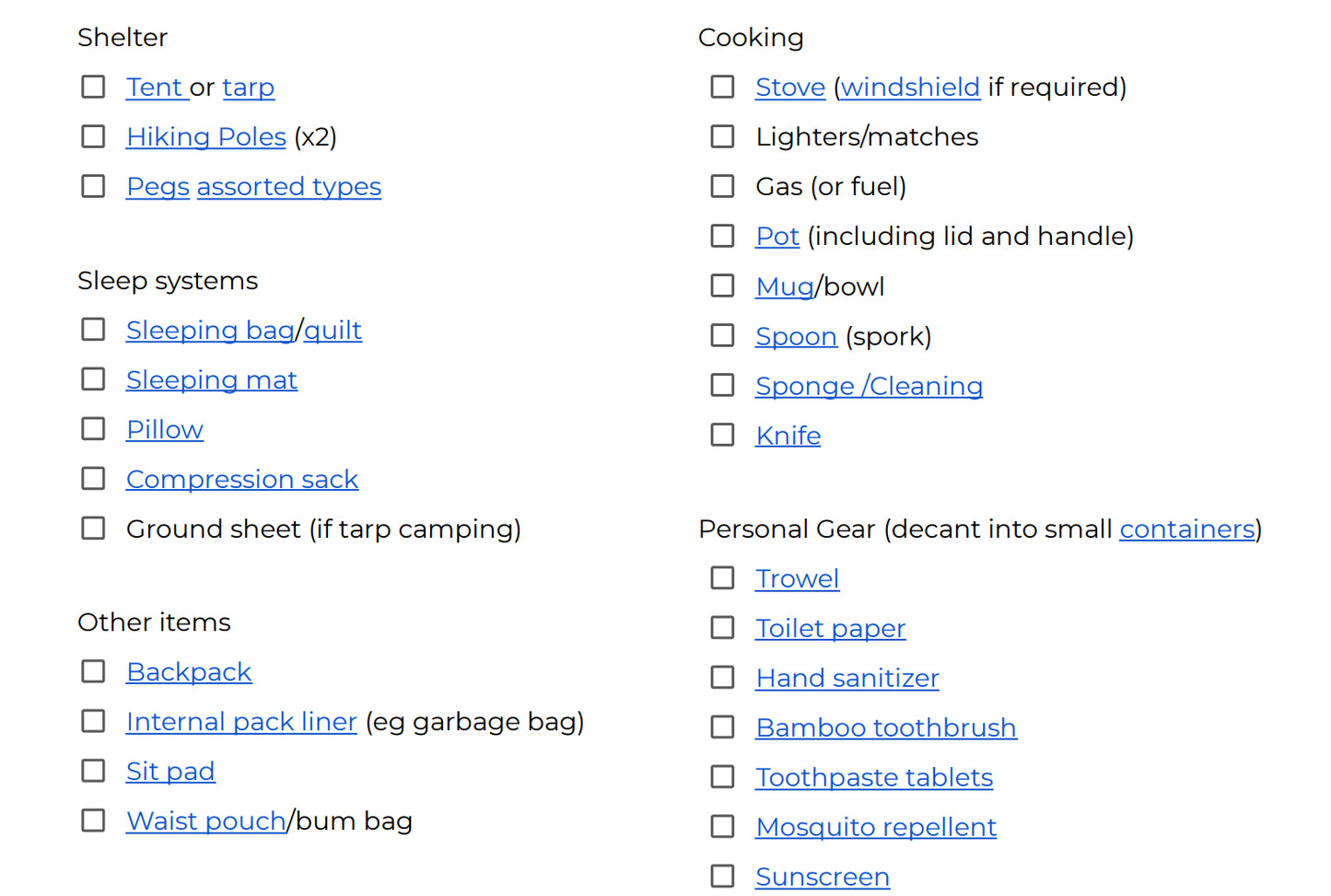Check the Lighters/matches checkbox
This screenshot has width=1331, height=896.
point(722,135)
